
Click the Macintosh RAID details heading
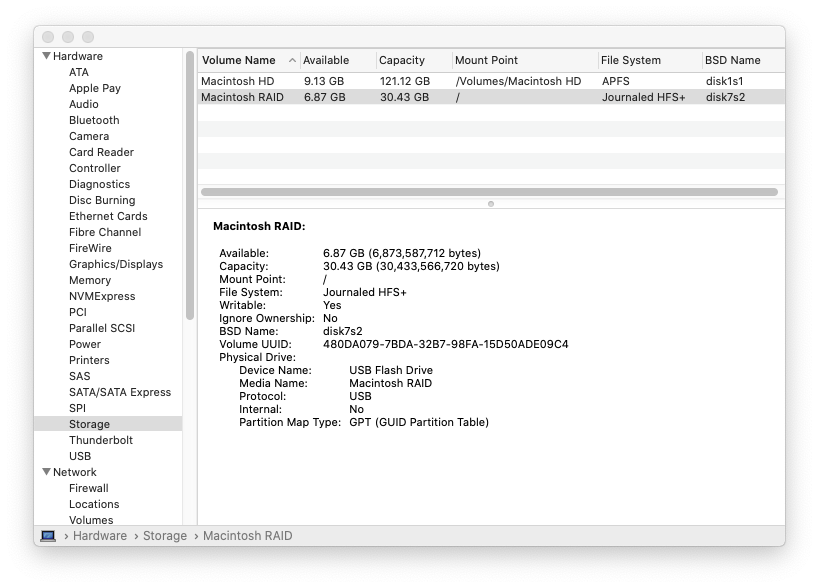coord(259,226)
